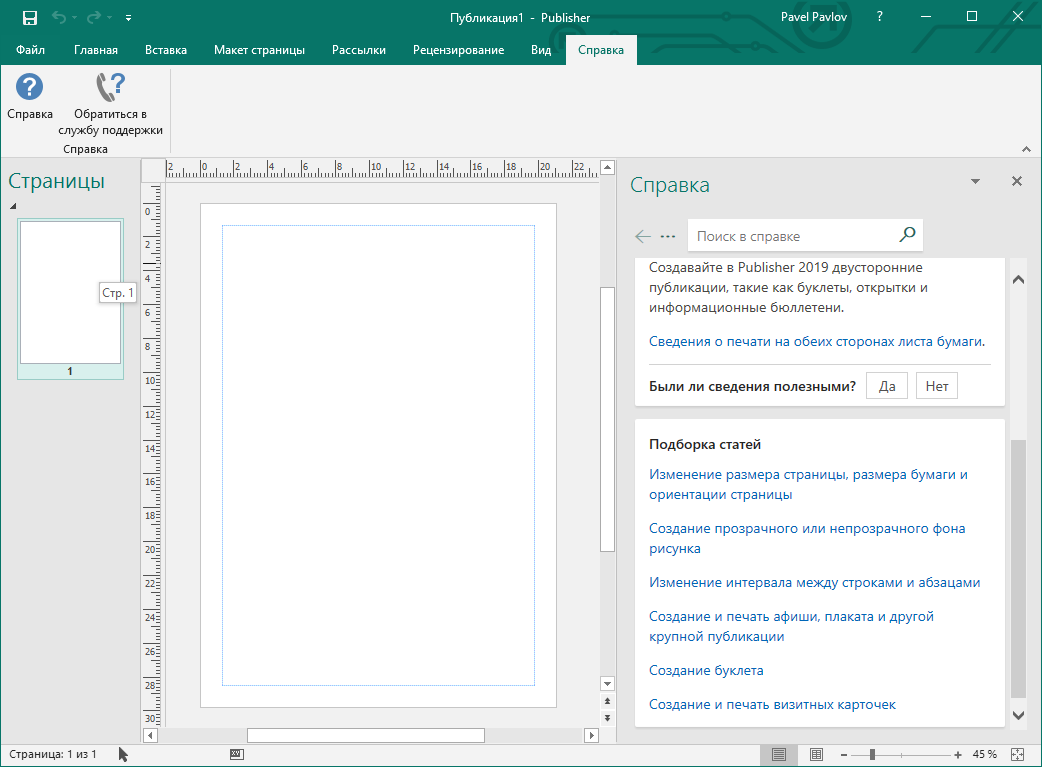Collapse the ribbon with the chevron
The image size is (1042, 767).
coord(1027,149)
